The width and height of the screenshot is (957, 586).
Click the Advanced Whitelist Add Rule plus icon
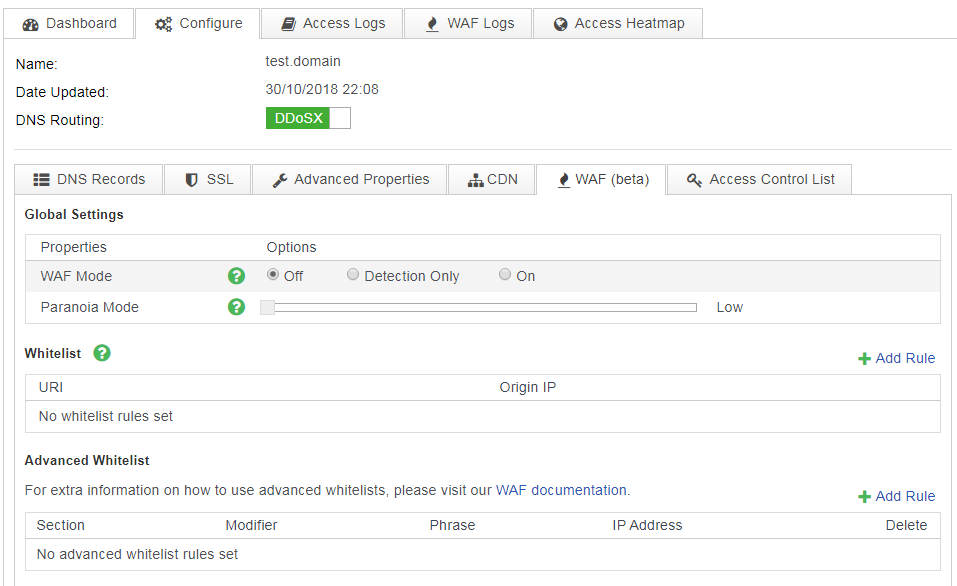865,497
